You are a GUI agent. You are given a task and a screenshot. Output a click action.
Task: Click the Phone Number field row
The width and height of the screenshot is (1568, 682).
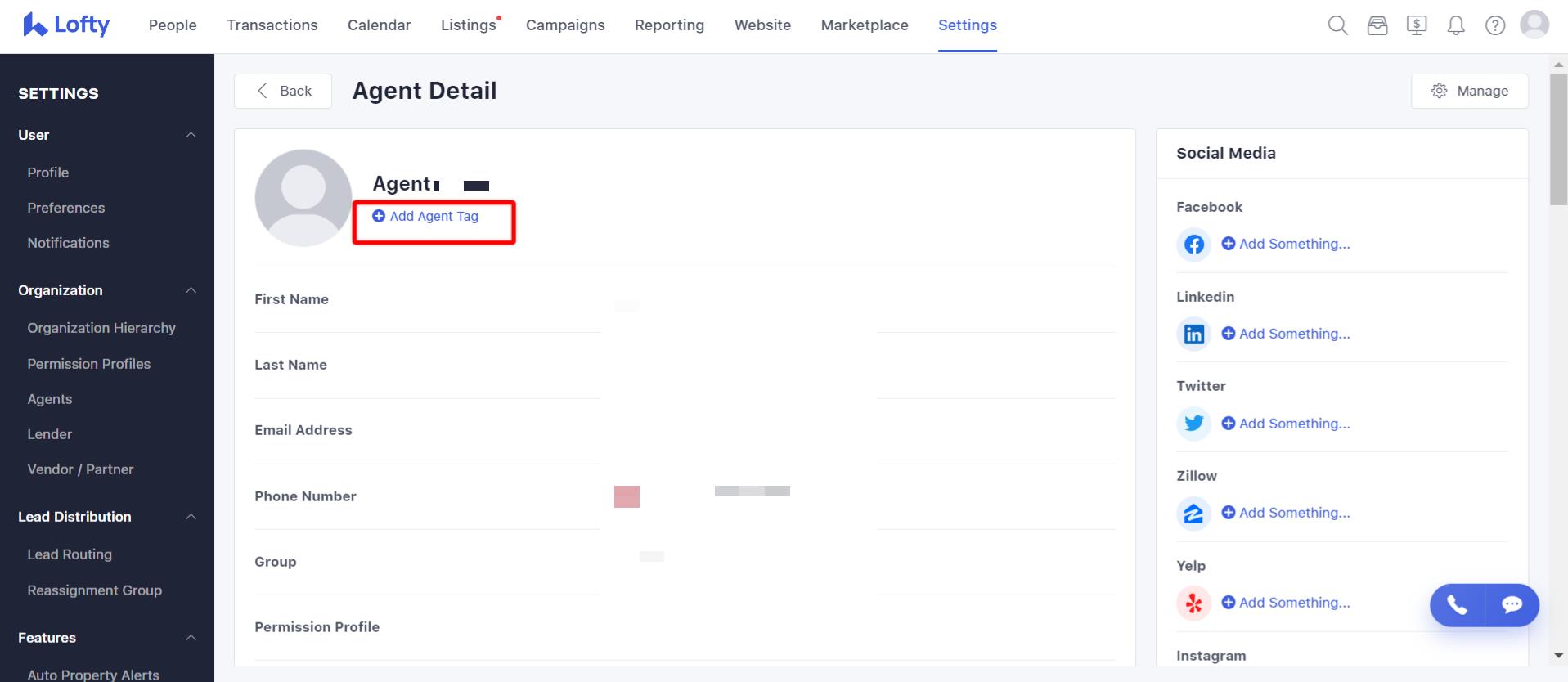tap(685, 496)
